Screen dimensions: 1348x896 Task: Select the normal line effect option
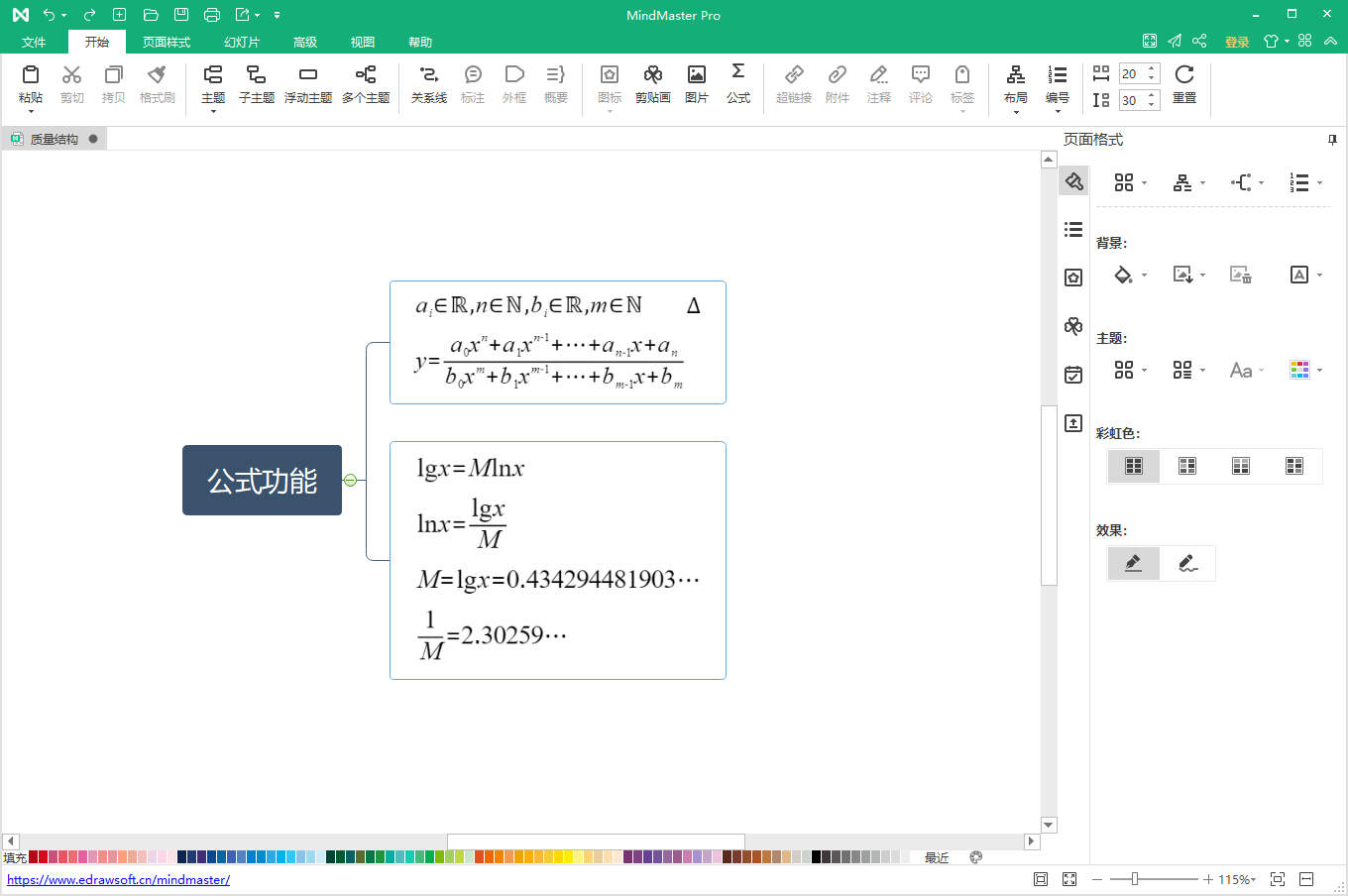1134,563
